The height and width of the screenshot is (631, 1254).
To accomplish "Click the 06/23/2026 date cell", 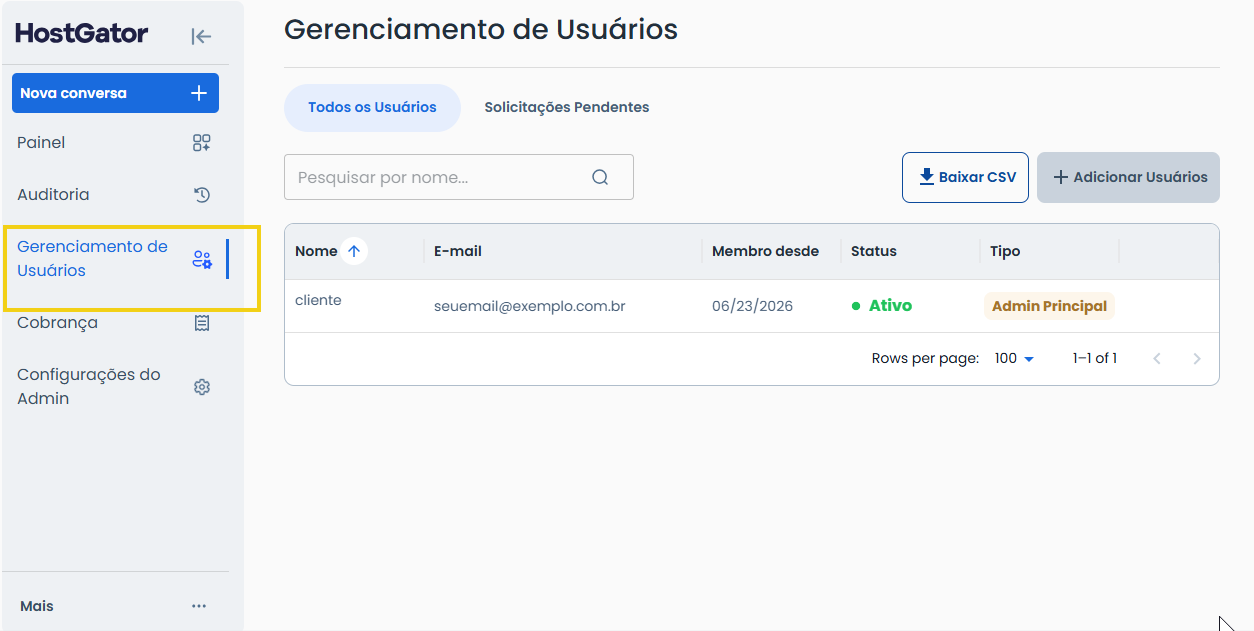I will pyautogui.click(x=752, y=306).
